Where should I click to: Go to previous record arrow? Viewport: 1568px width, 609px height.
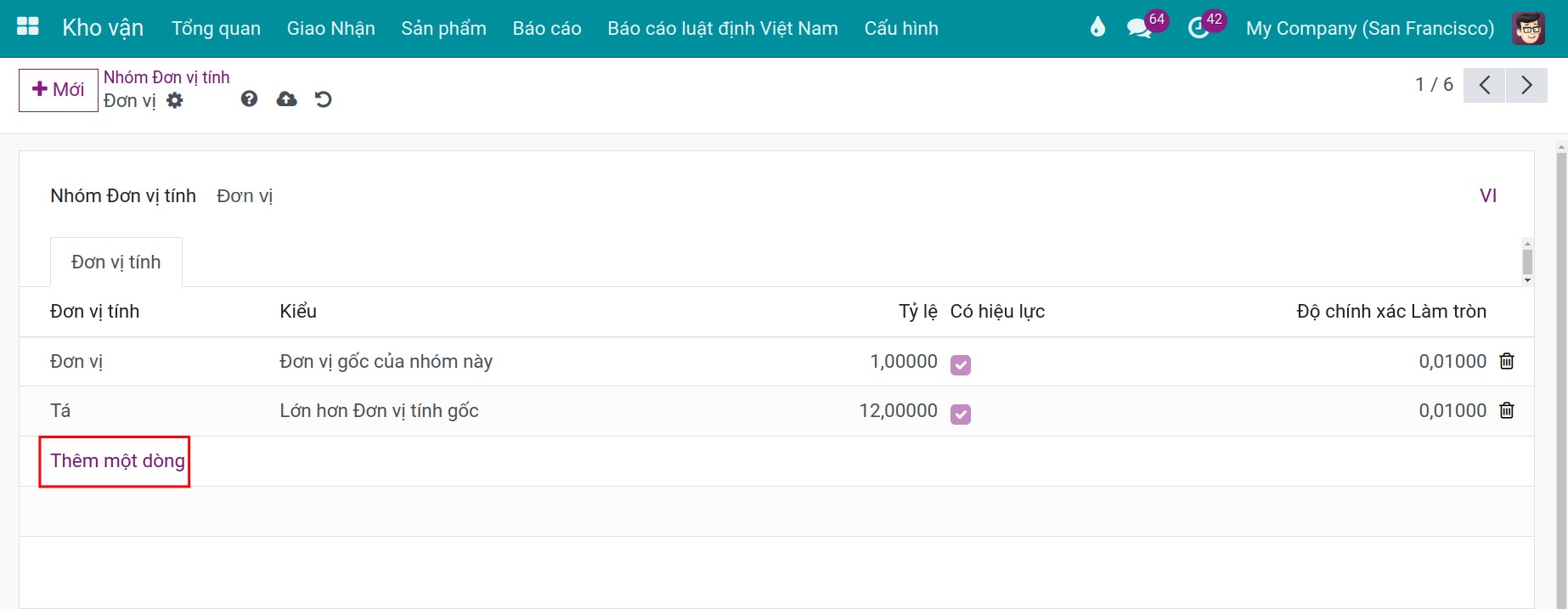(1485, 85)
